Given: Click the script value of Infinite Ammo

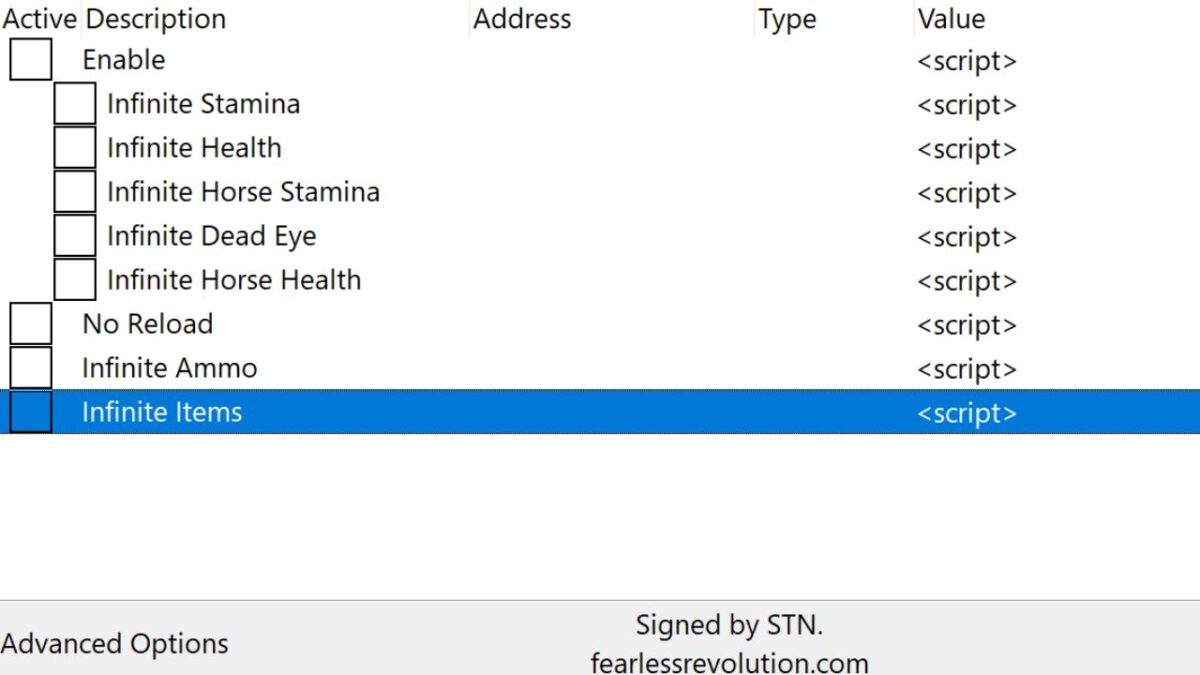Looking at the screenshot, I should [x=967, y=369].
